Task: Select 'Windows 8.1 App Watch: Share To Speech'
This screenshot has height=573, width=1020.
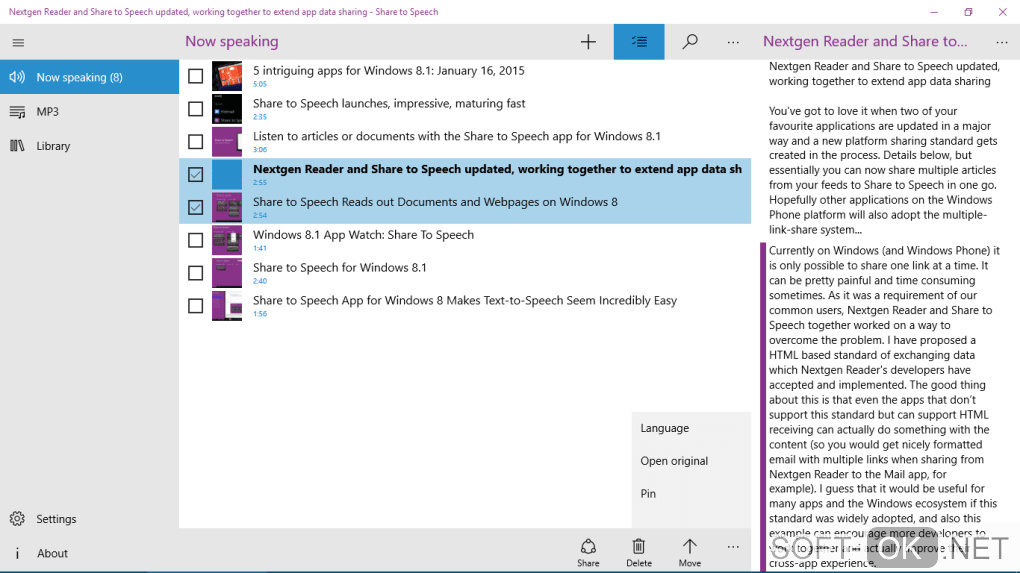Action: [363, 235]
